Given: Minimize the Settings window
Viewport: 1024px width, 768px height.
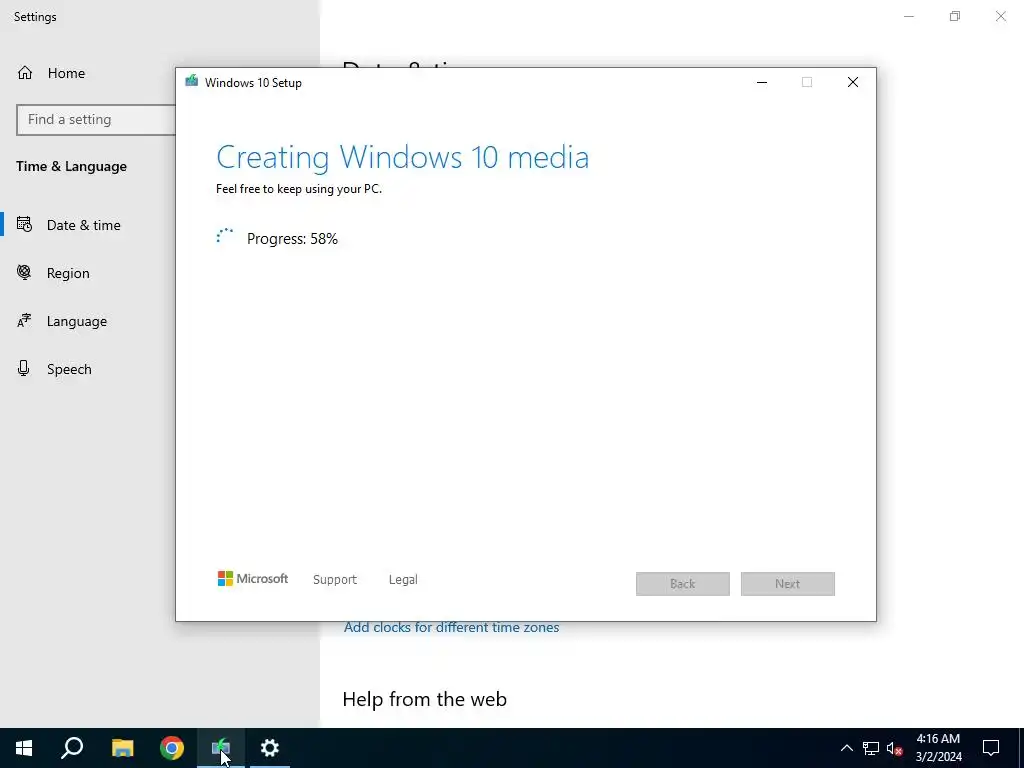Looking at the screenshot, I should pyautogui.click(x=909, y=16).
